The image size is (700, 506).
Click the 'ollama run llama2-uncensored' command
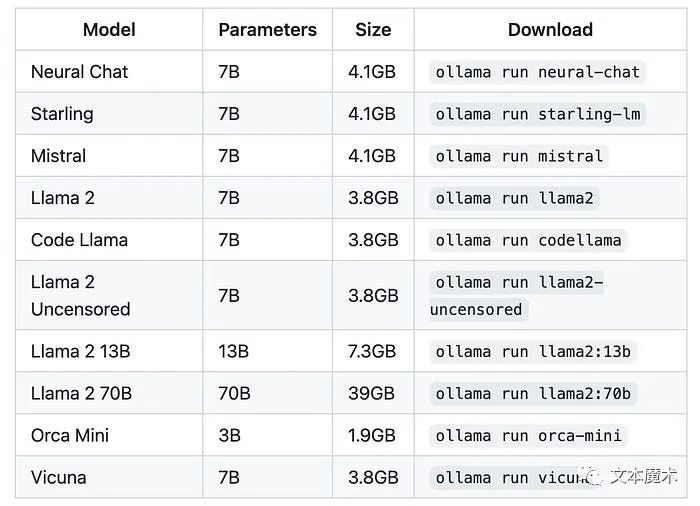(x=517, y=296)
